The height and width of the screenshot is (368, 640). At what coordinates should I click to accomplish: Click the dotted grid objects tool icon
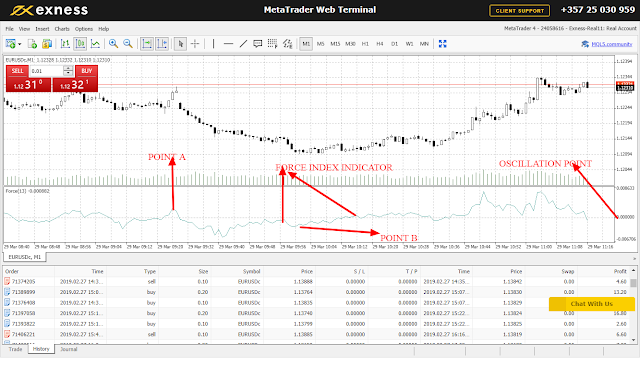pos(273,44)
